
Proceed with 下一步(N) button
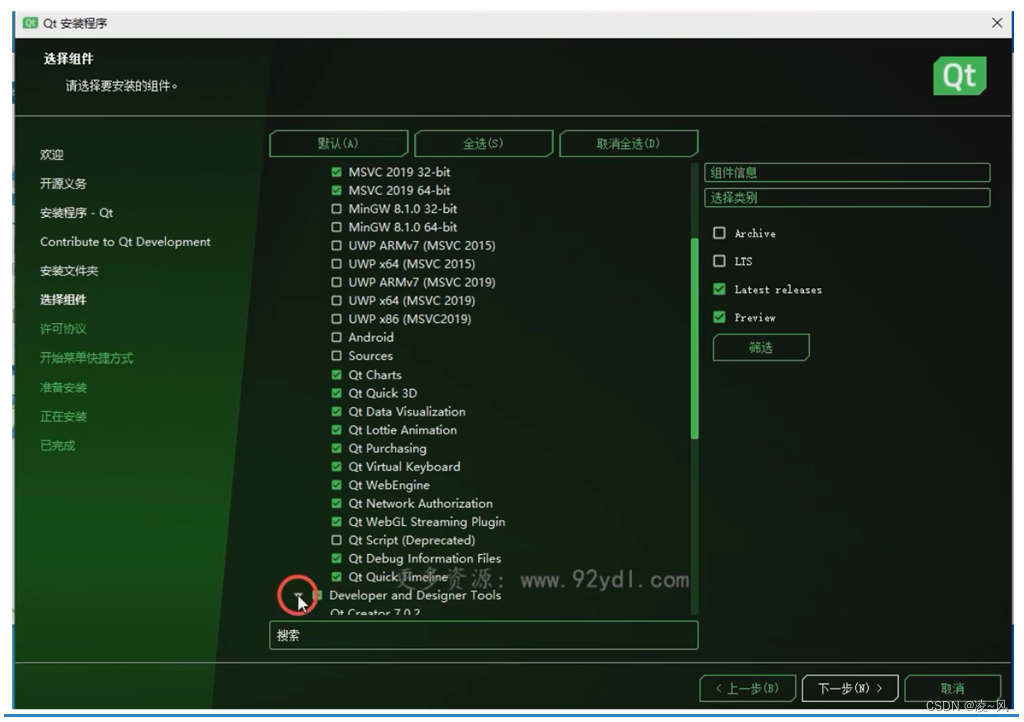850,688
